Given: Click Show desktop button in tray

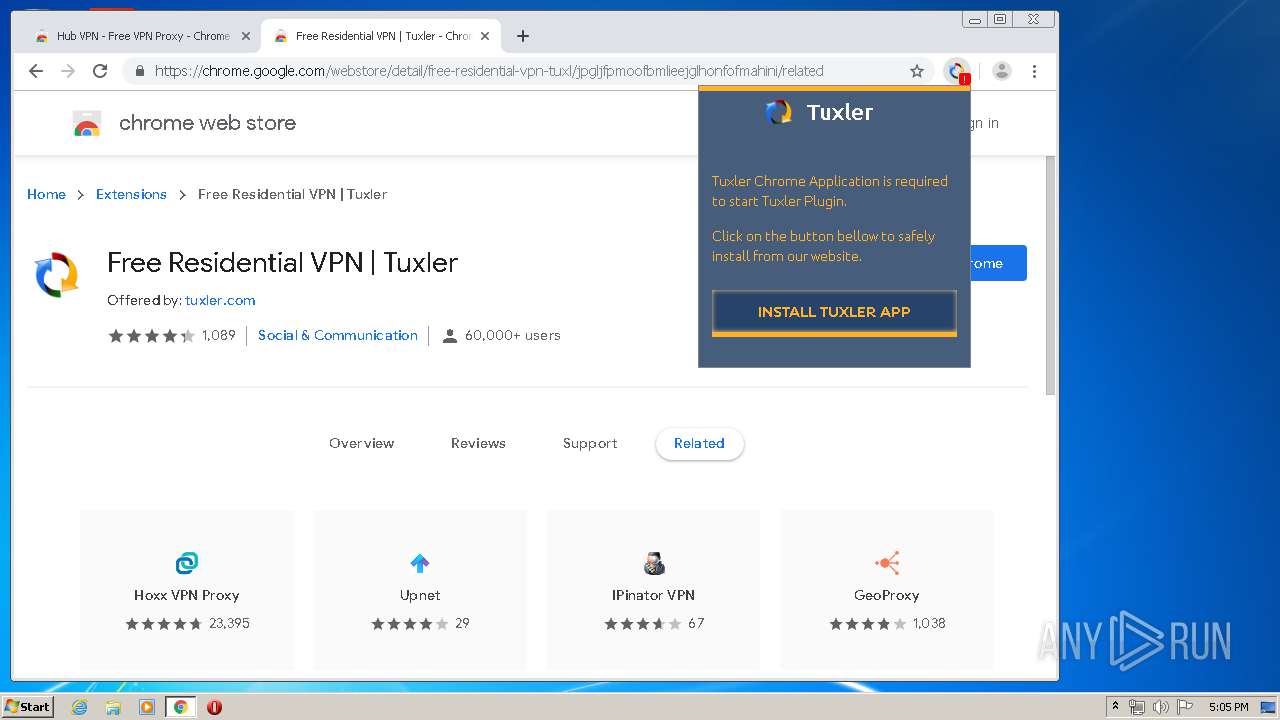Looking at the screenshot, I should 1268,707.
